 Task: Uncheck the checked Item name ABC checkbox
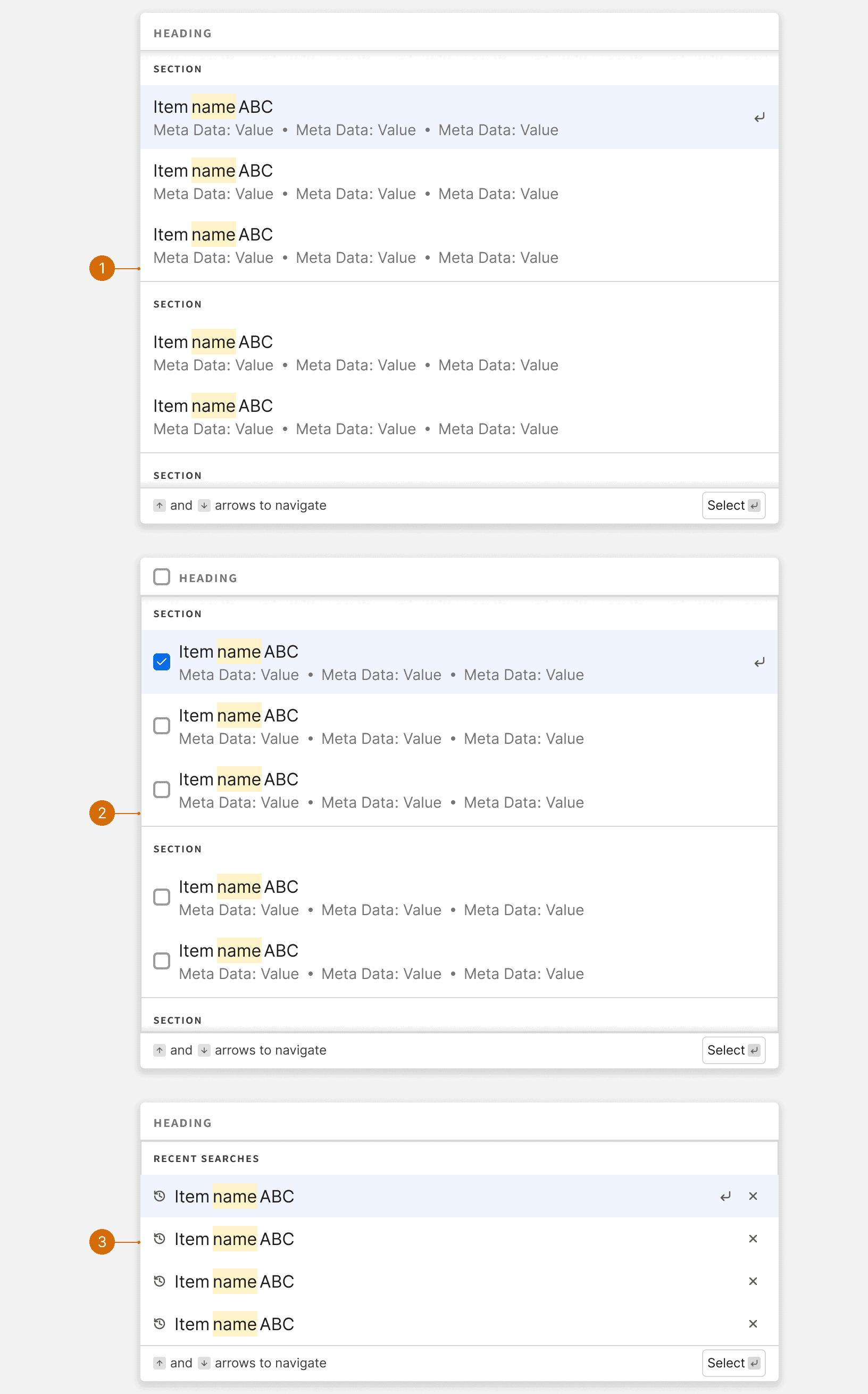pos(162,662)
